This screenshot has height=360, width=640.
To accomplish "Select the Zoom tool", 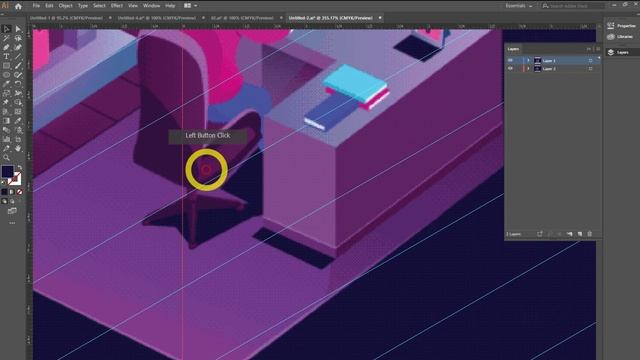I will (7, 158).
